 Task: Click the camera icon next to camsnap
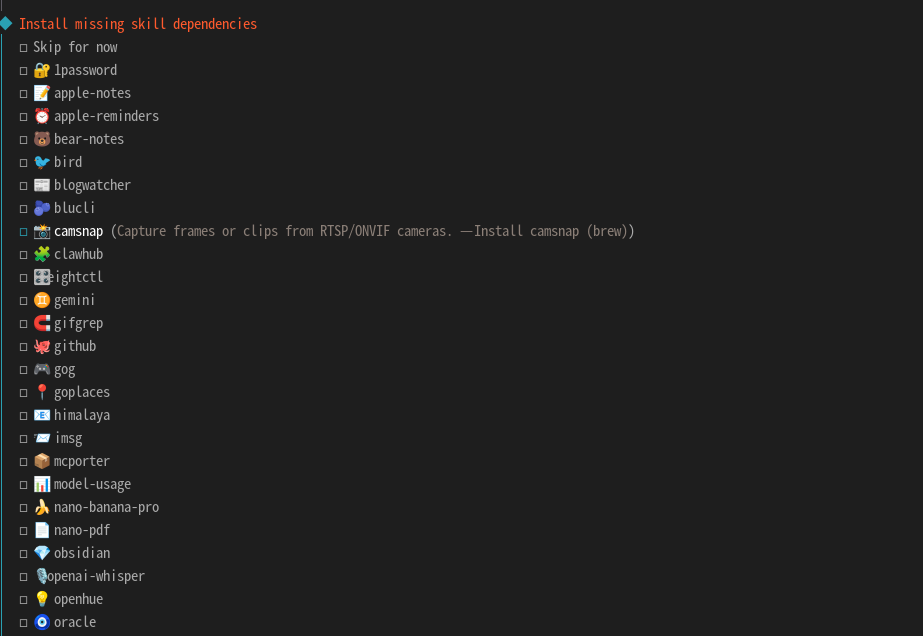[41, 231]
